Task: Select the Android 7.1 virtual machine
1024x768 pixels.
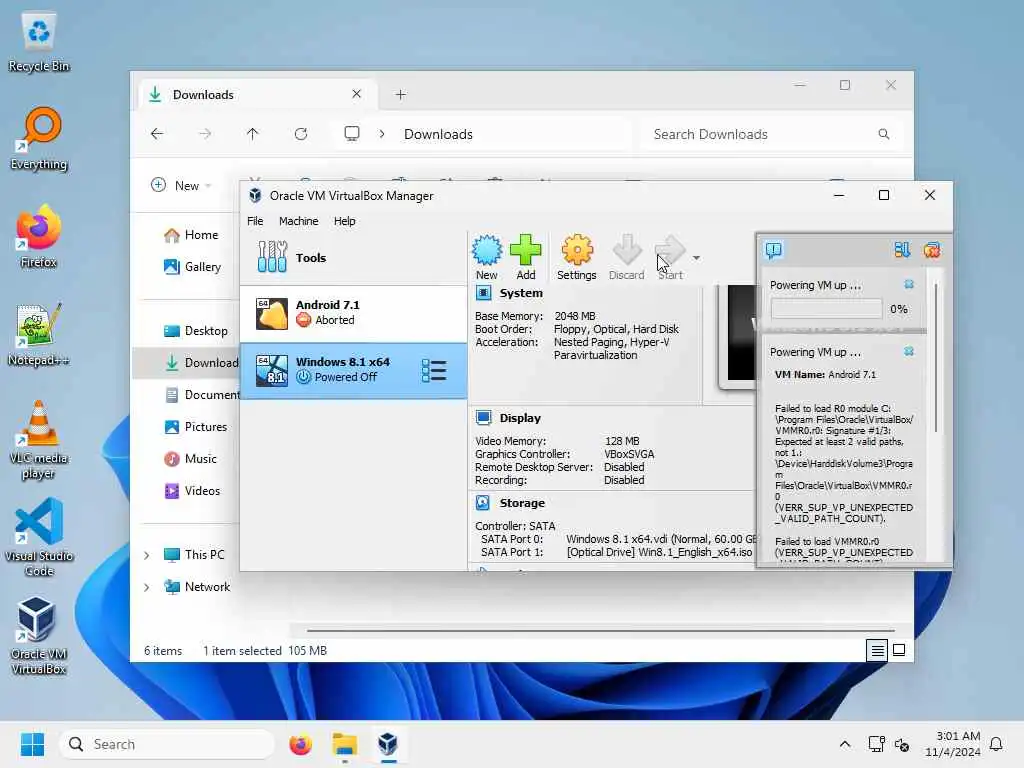Action: tap(353, 313)
